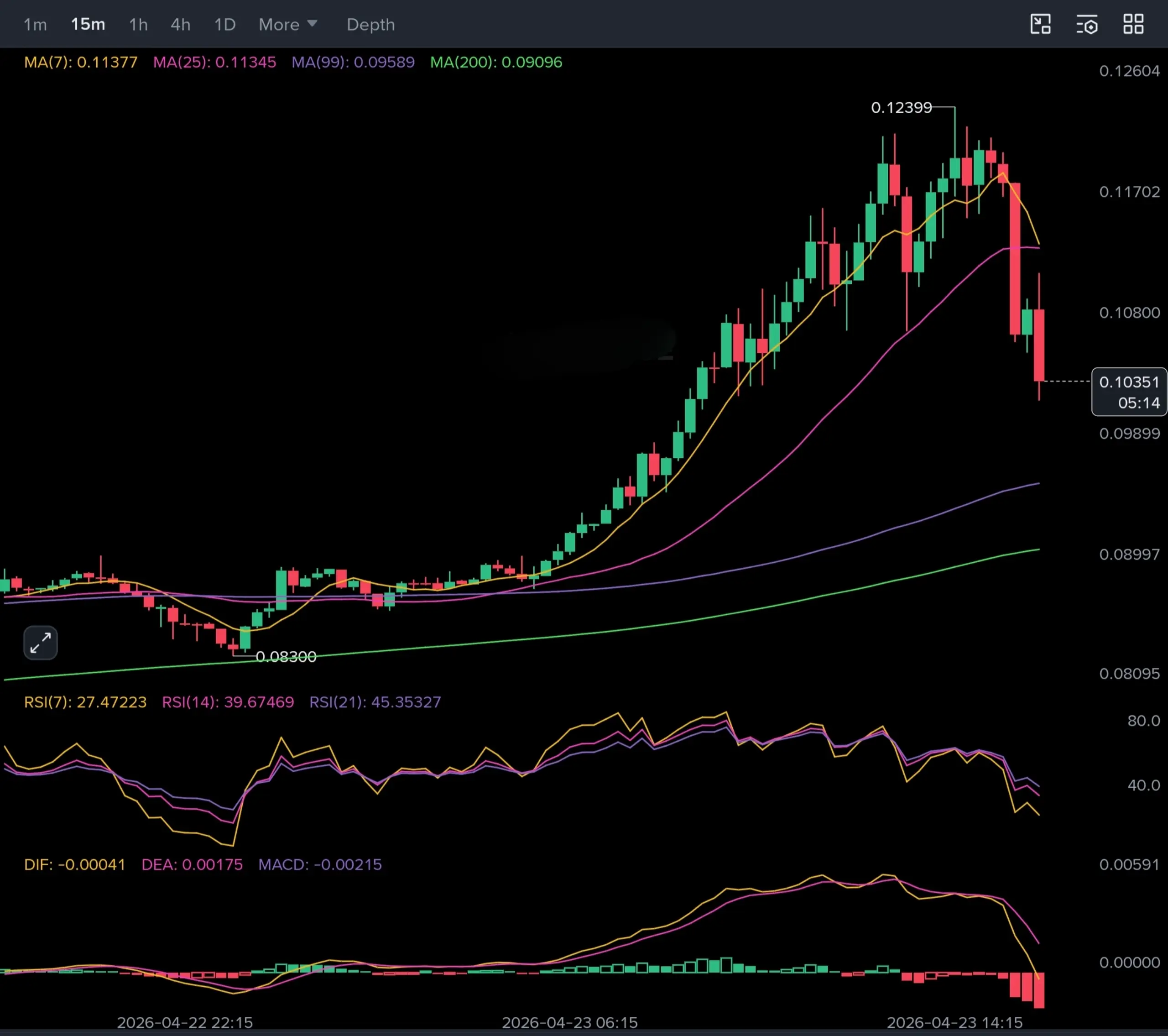This screenshot has height=1036, width=1168.
Task: Click the four-square grid layout icon
Action: point(1133,25)
